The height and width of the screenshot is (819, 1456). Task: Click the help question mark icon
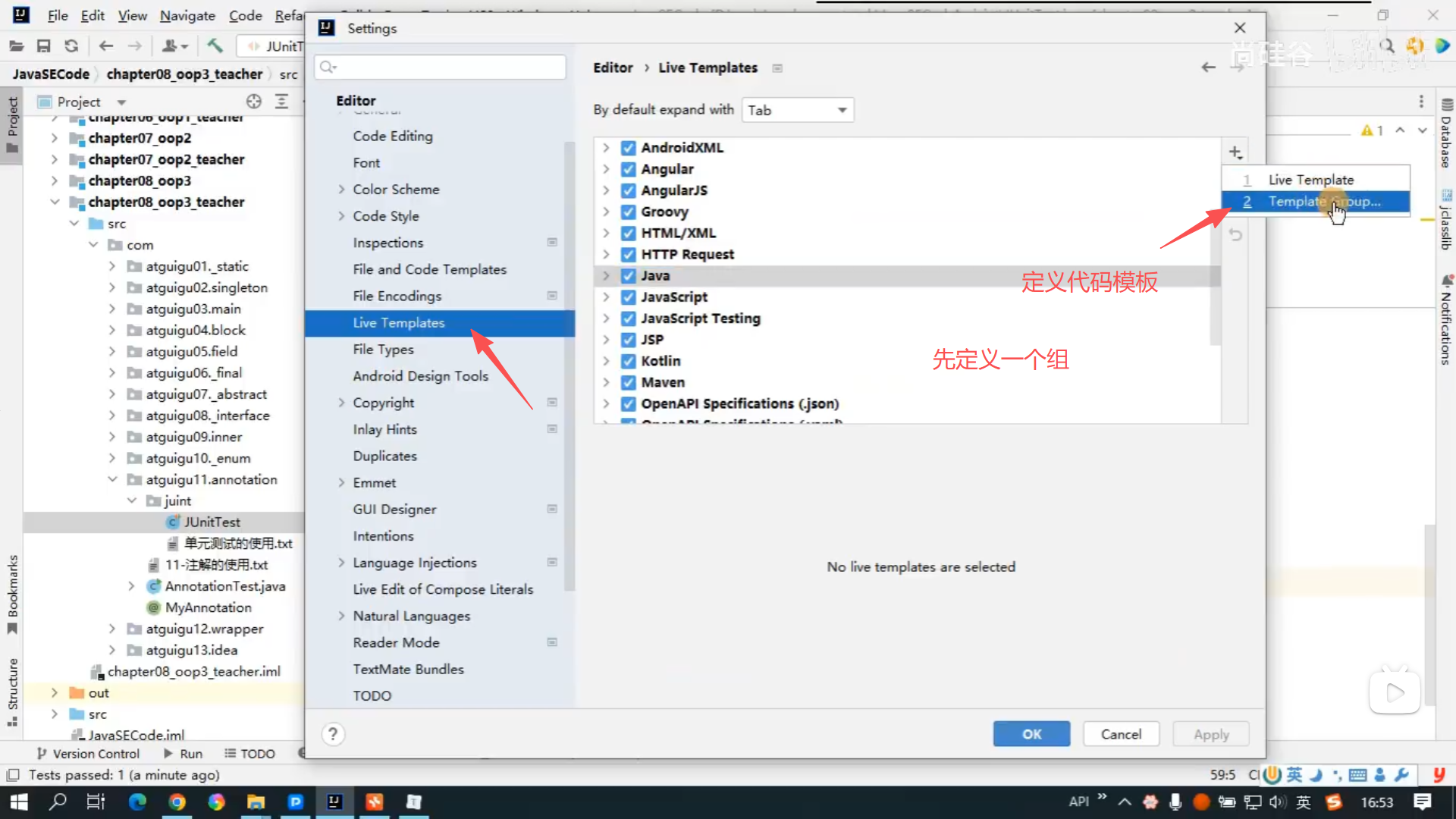(332, 734)
